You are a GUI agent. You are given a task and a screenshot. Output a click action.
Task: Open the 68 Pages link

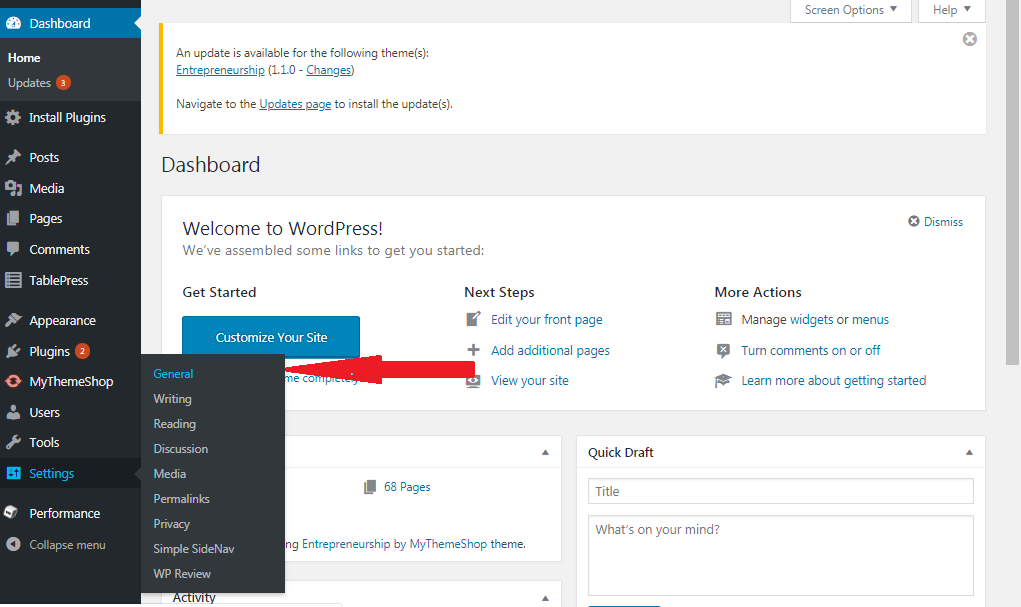point(407,487)
